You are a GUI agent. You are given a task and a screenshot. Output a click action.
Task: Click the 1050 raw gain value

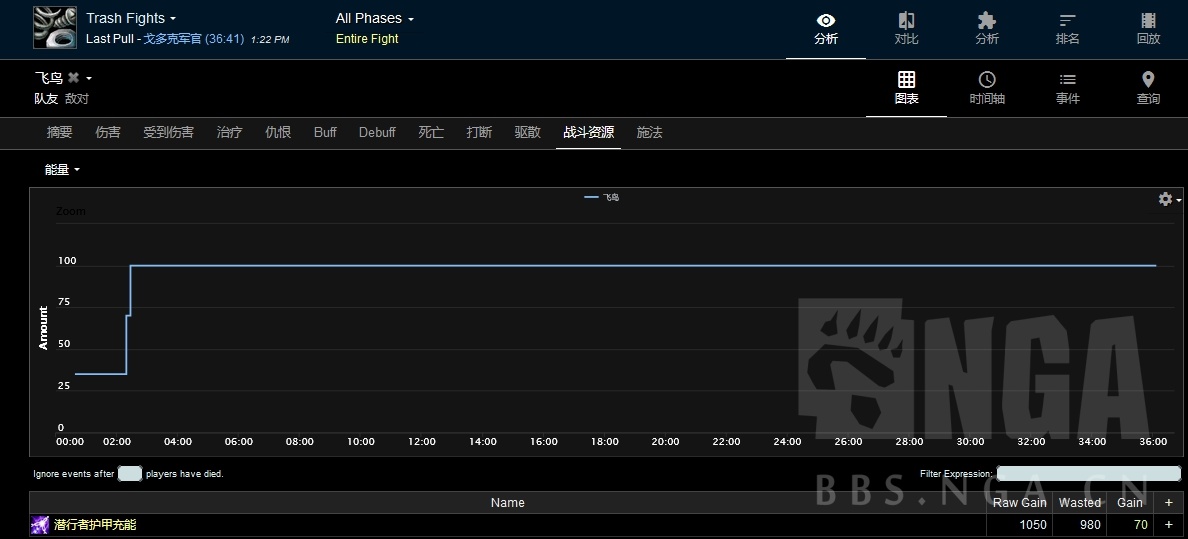click(1033, 525)
